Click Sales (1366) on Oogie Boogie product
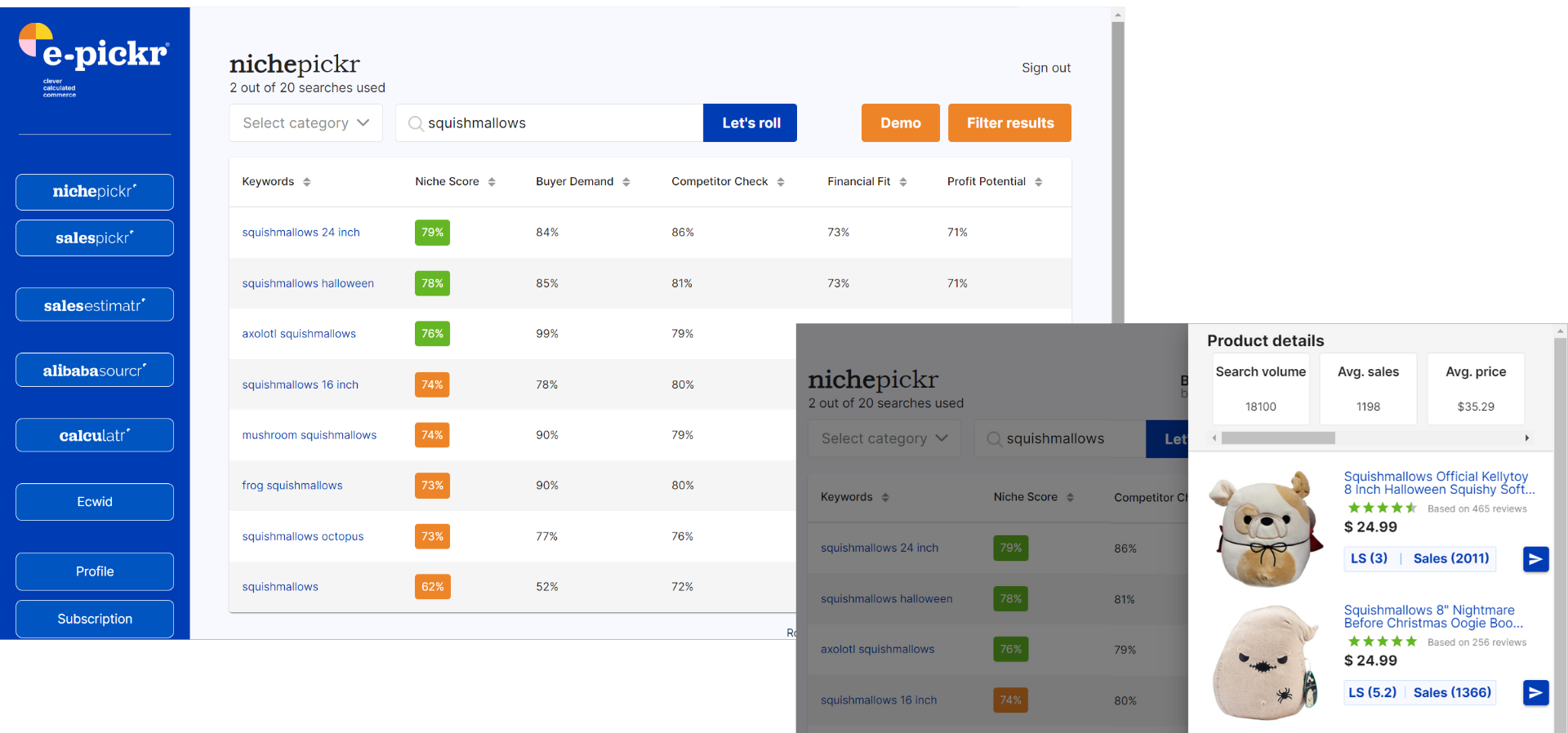The width and height of the screenshot is (1568, 733). click(x=1452, y=692)
